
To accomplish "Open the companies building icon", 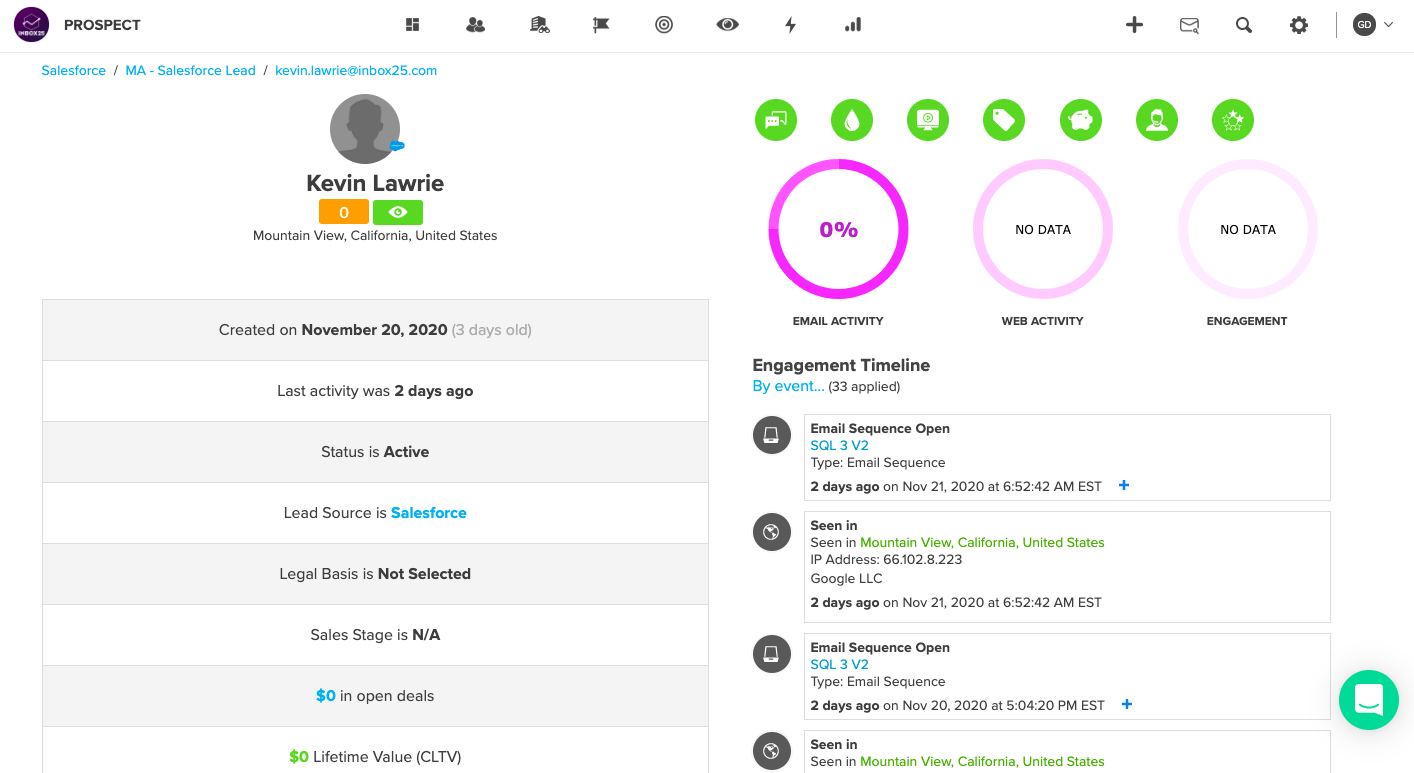I will click(x=539, y=25).
